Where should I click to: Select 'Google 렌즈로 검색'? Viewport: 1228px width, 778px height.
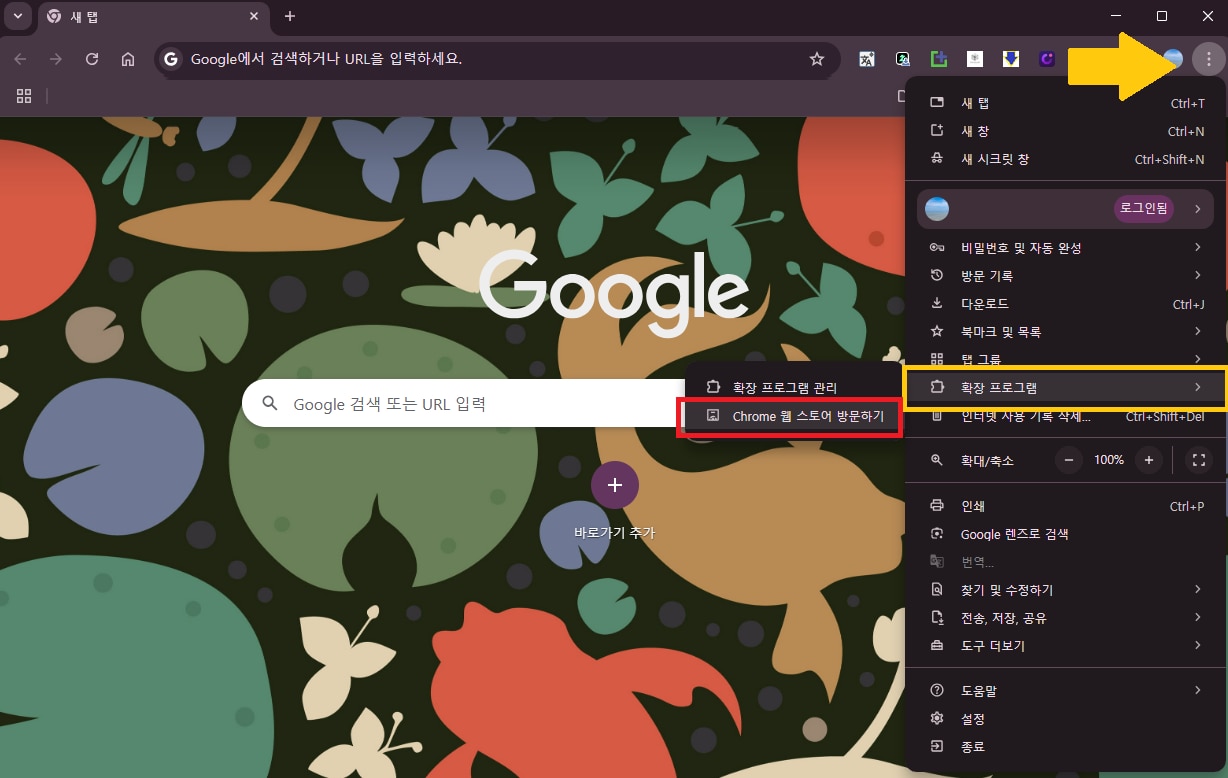[x=1066, y=534]
